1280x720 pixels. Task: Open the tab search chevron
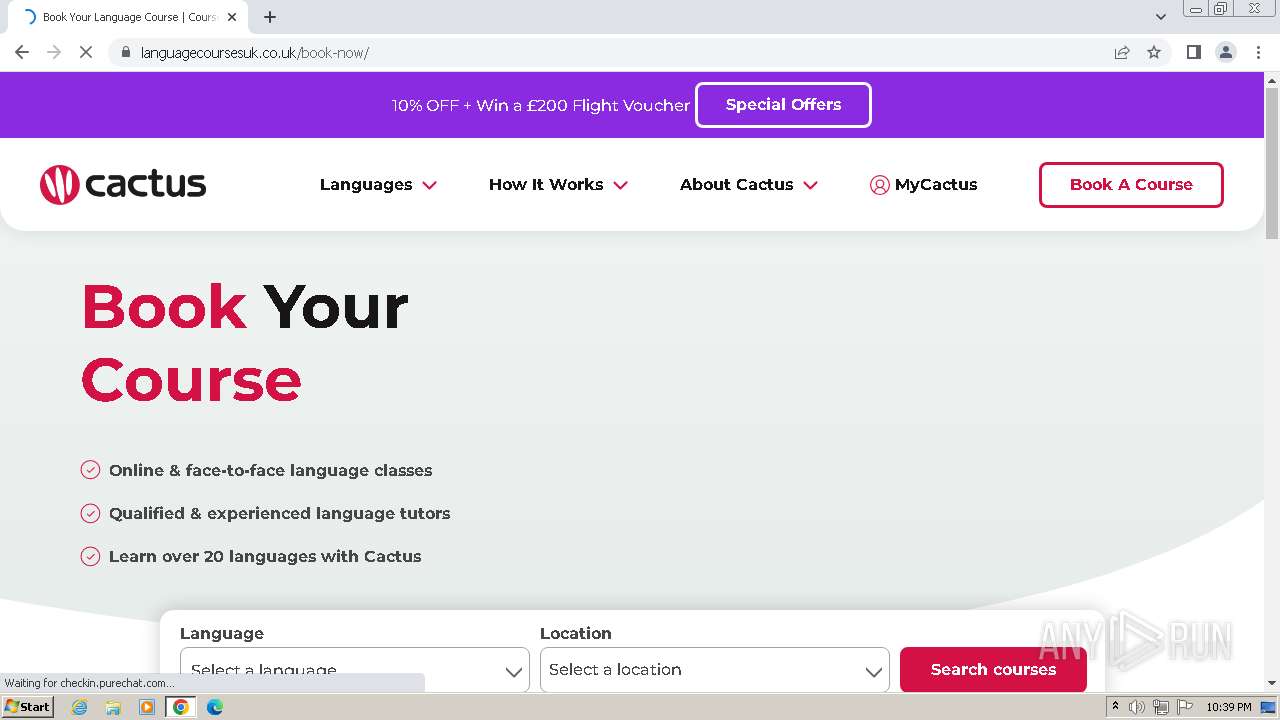1160,17
